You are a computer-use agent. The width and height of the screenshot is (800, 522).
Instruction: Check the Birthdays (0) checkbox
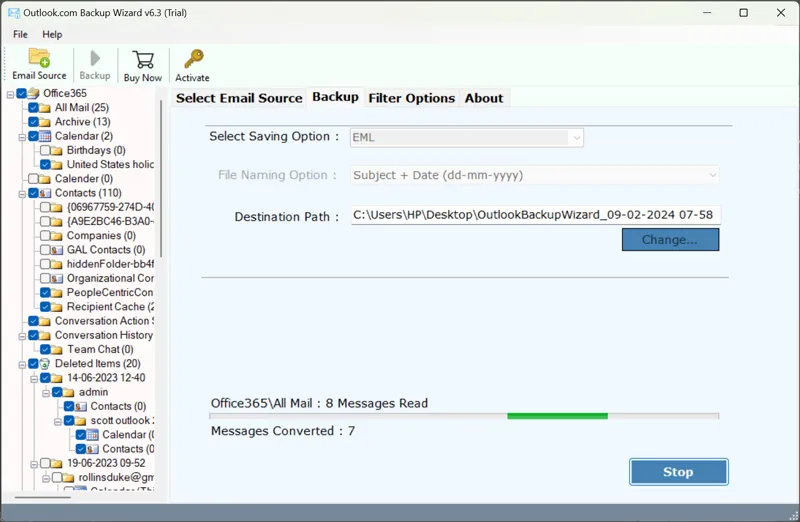pos(45,151)
